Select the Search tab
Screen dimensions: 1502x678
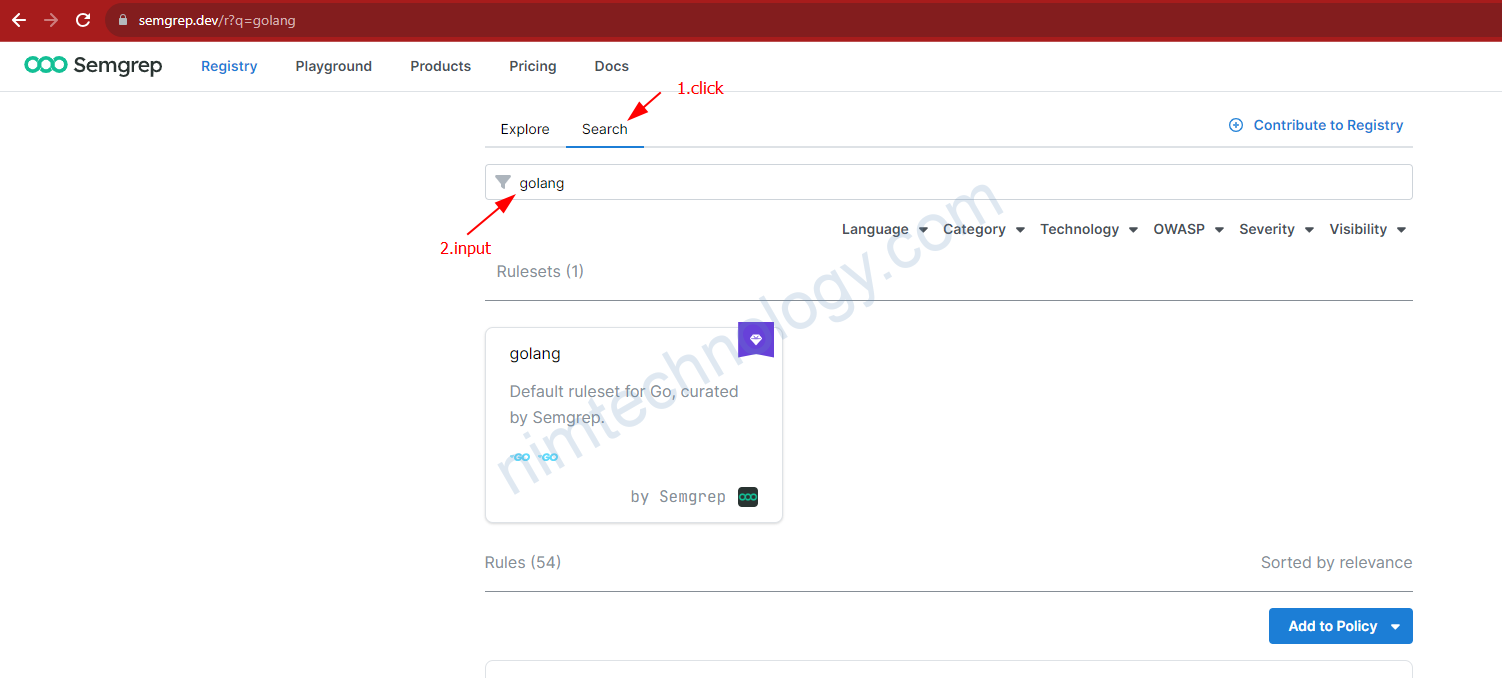[605, 129]
